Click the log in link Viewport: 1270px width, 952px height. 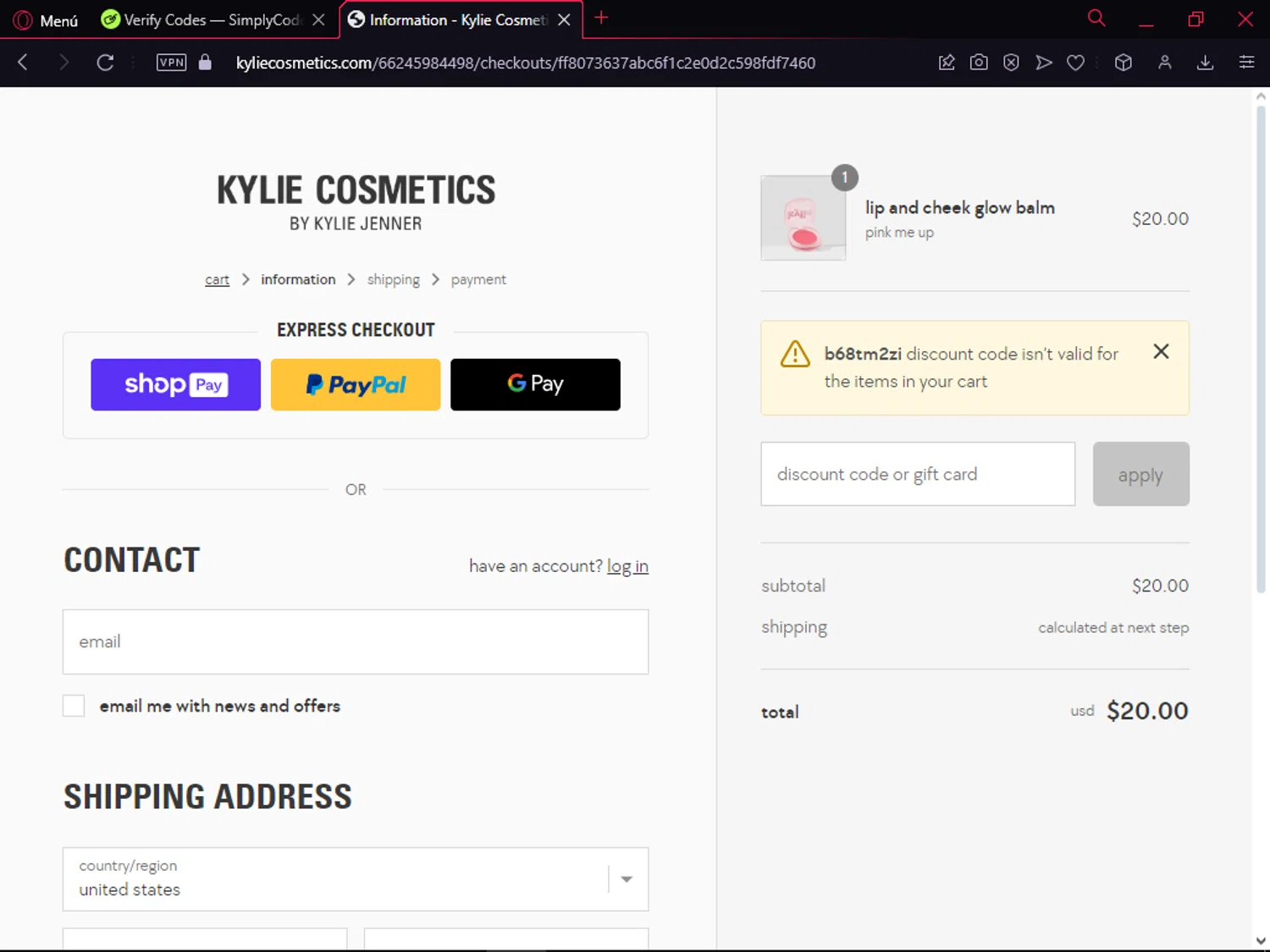pyautogui.click(x=627, y=566)
